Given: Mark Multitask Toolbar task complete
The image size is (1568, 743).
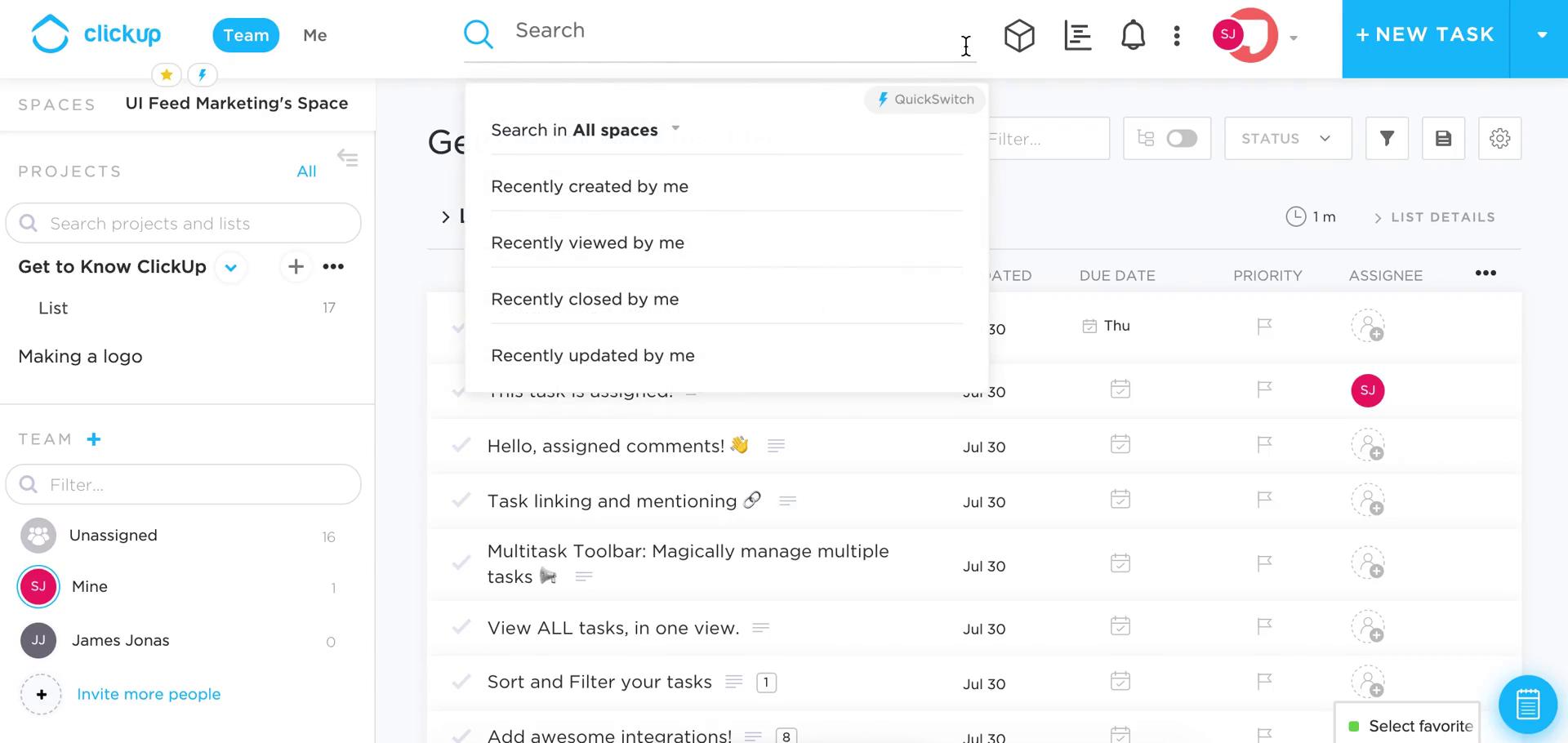Looking at the screenshot, I should [x=461, y=563].
